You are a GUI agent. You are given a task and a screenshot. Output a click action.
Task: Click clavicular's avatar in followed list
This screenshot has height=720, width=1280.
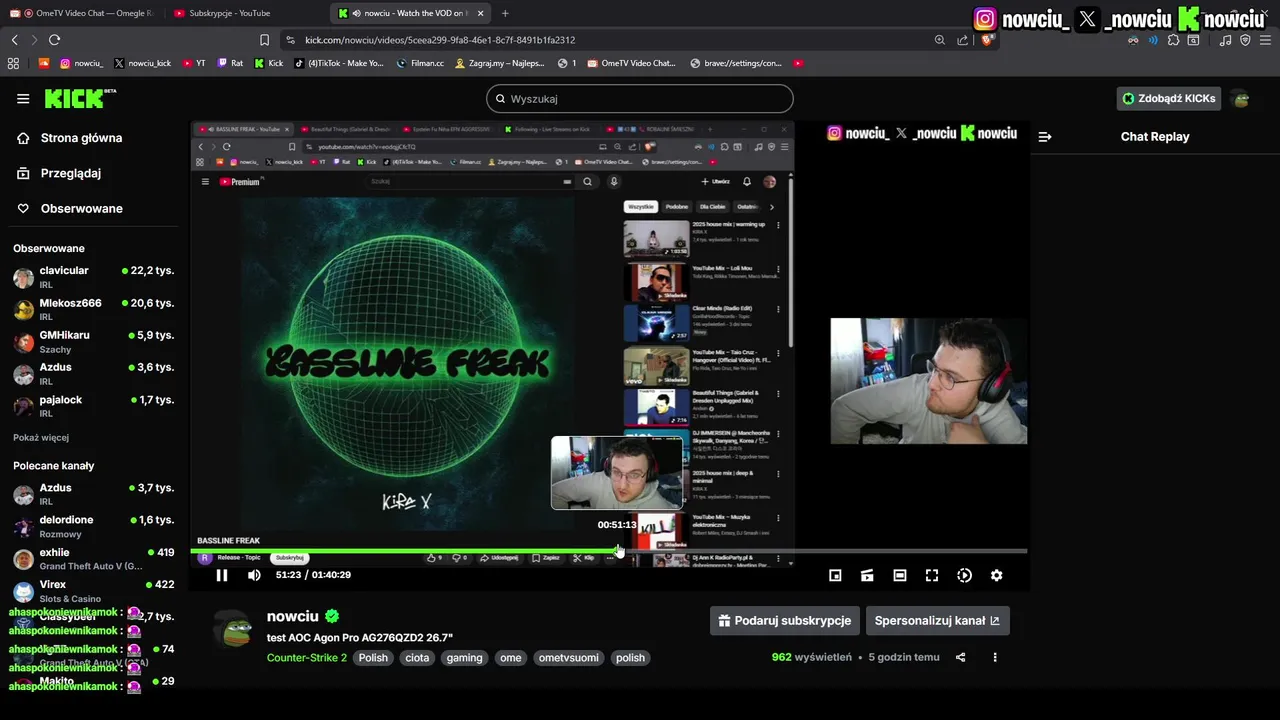coord(23,277)
